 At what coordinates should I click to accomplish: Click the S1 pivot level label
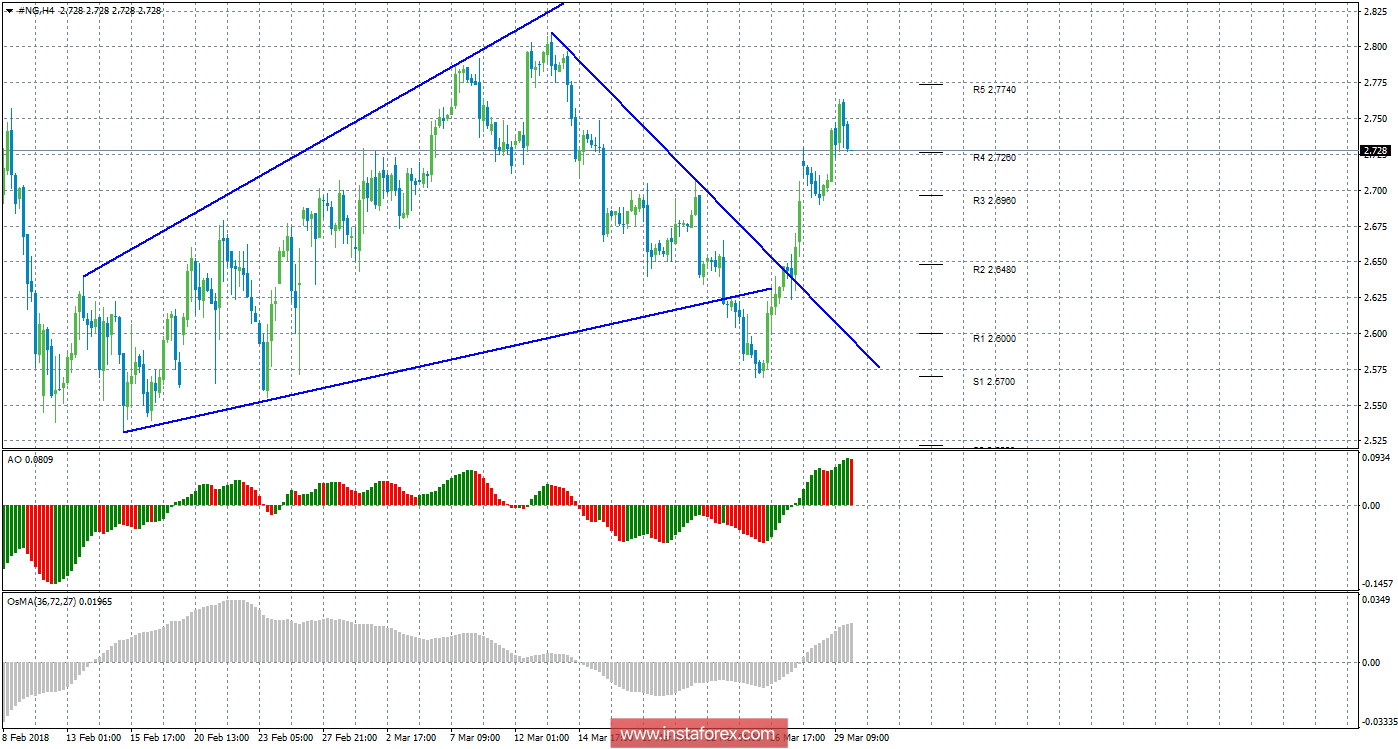click(994, 382)
